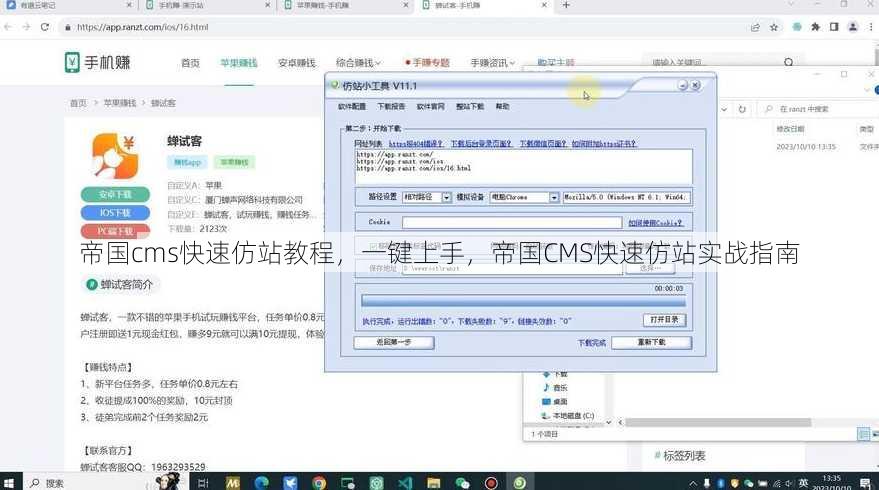Open WeChat from the taskbar
Viewport: 879px width, 490px height.
click(462, 483)
